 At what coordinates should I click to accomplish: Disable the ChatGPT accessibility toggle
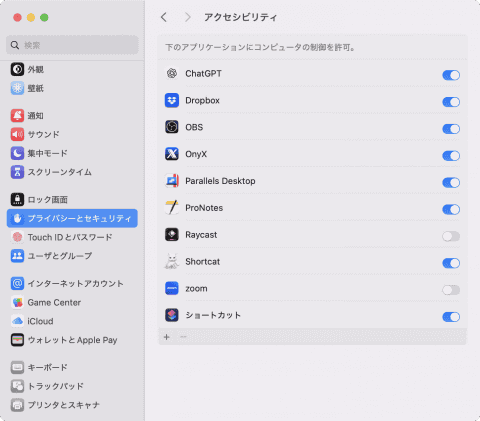(451, 75)
